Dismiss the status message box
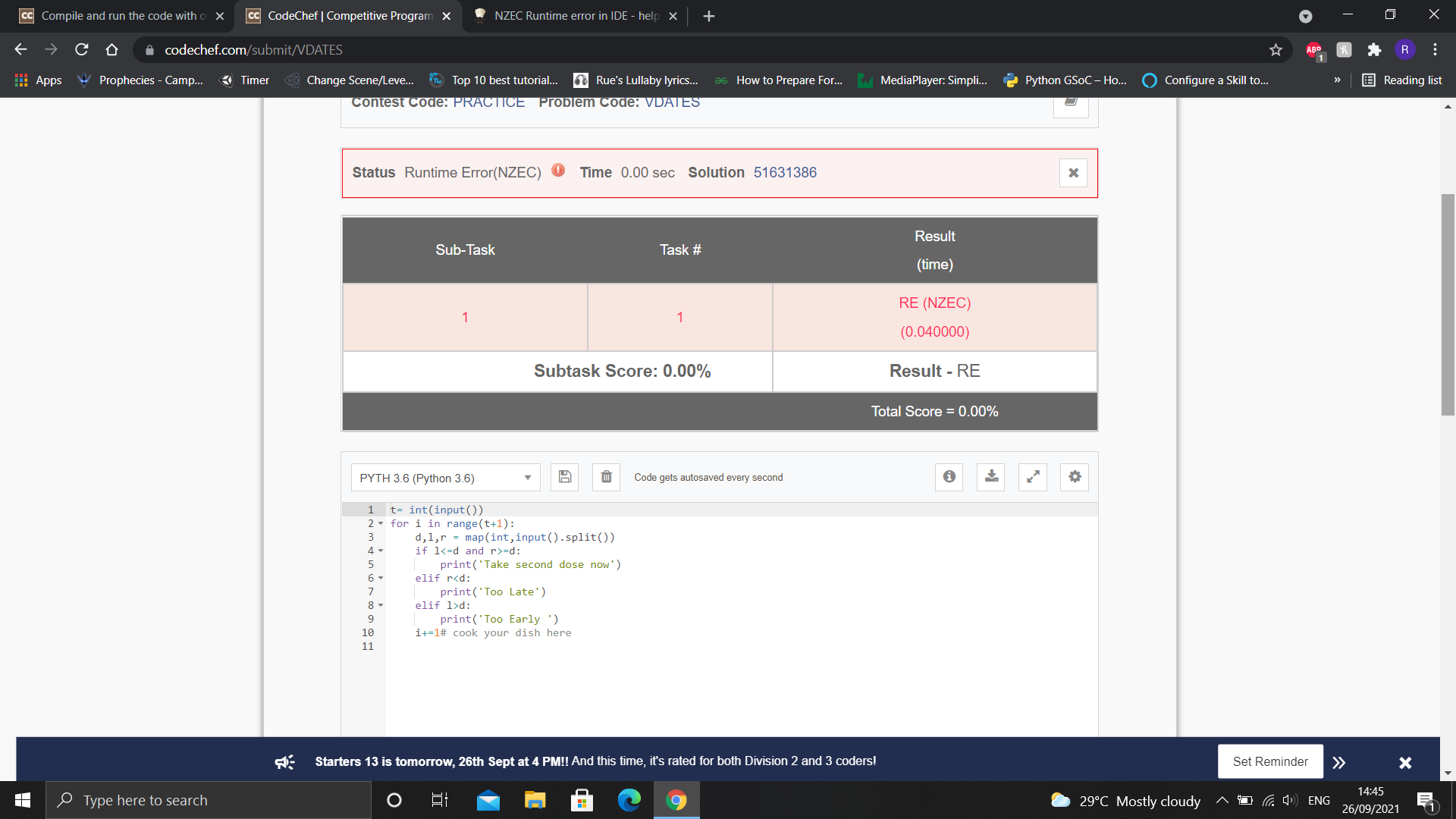 (x=1073, y=173)
